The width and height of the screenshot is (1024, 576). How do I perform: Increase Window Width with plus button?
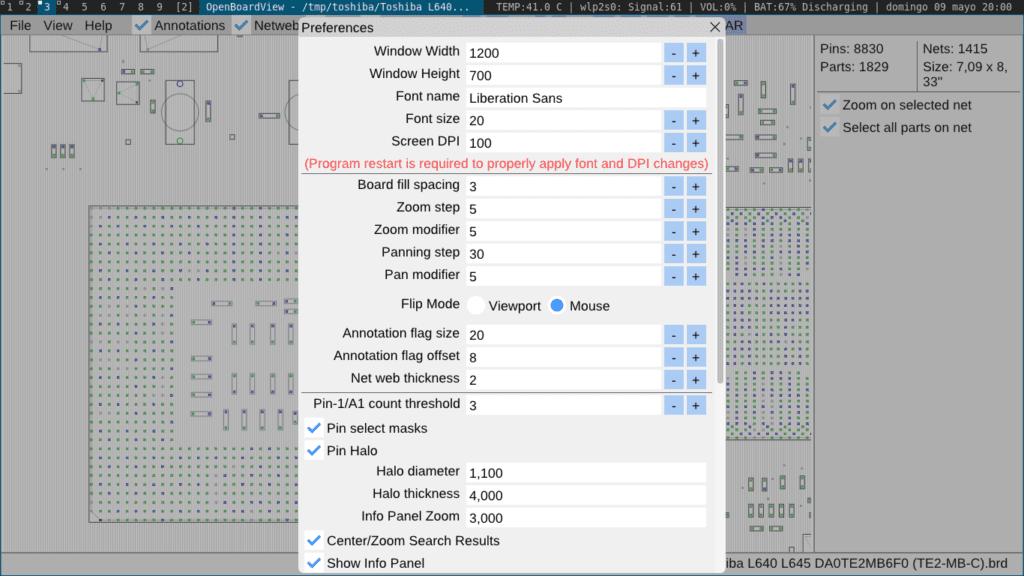pyautogui.click(x=696, y=53)
